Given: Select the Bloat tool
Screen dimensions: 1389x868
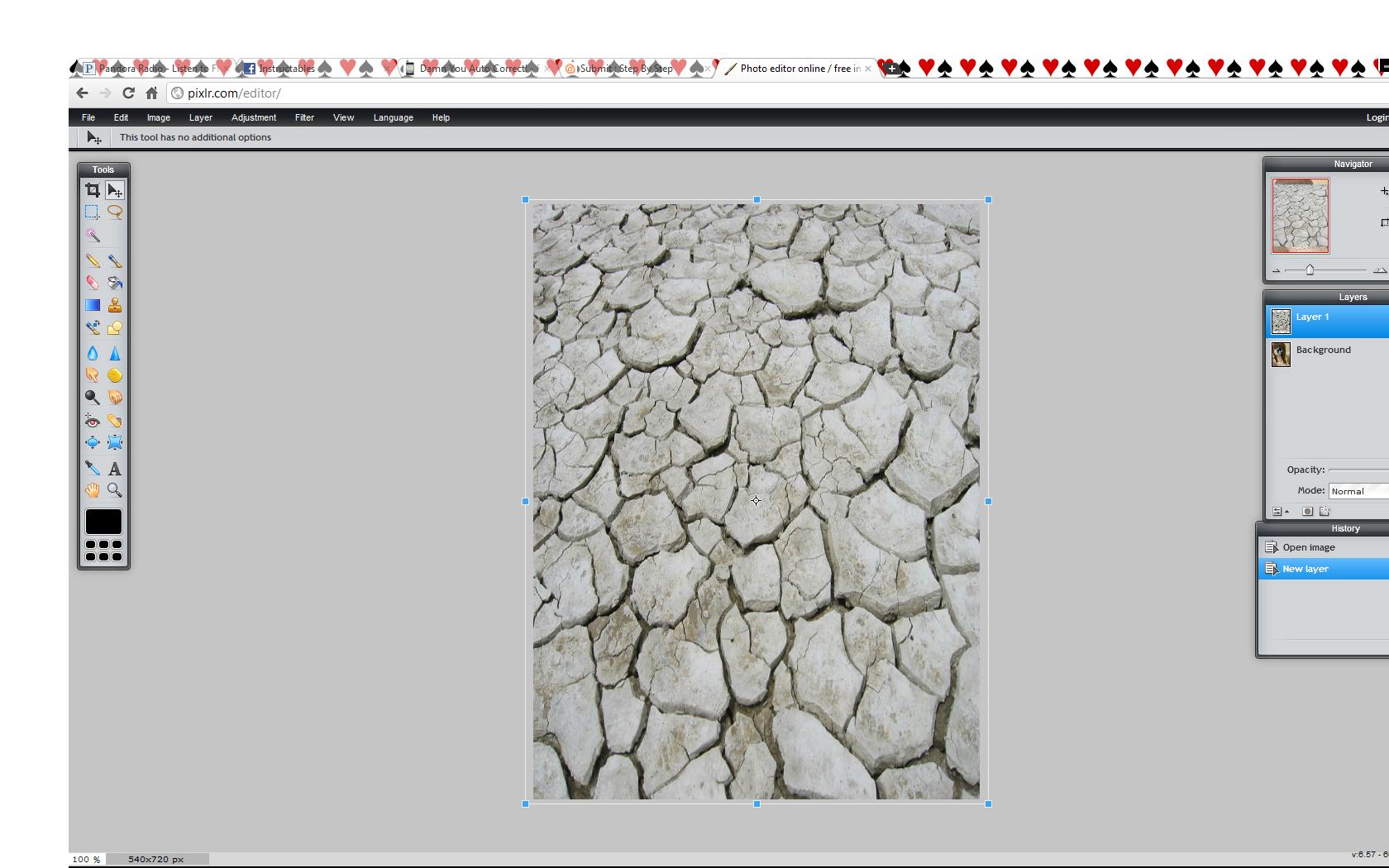Looking at the screenshot, I should pos(92,443).
